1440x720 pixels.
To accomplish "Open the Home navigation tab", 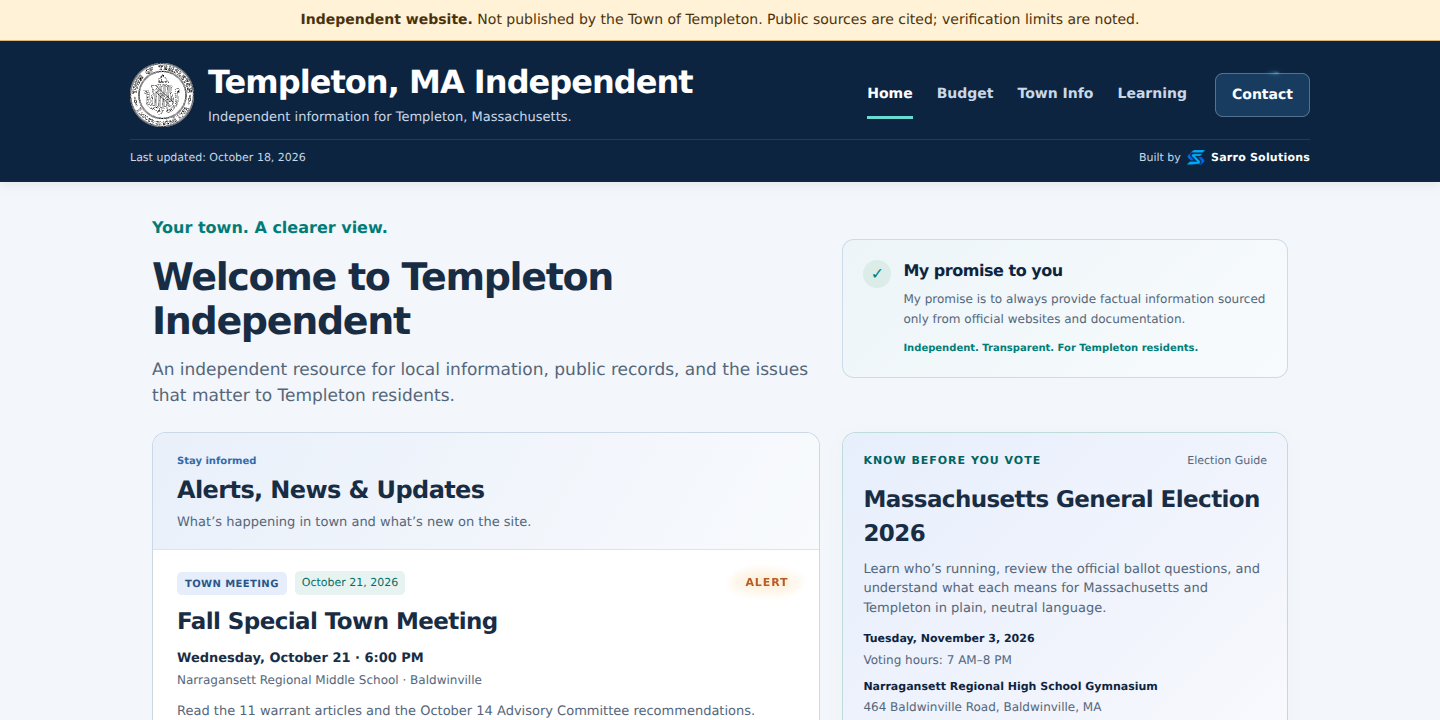I will coord(890,93).
